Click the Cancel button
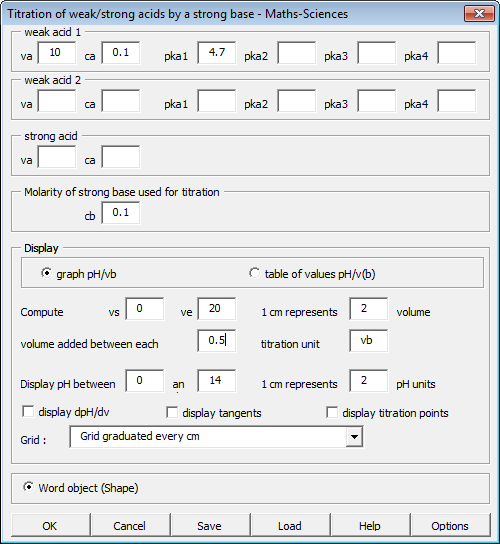 [130, 526]
